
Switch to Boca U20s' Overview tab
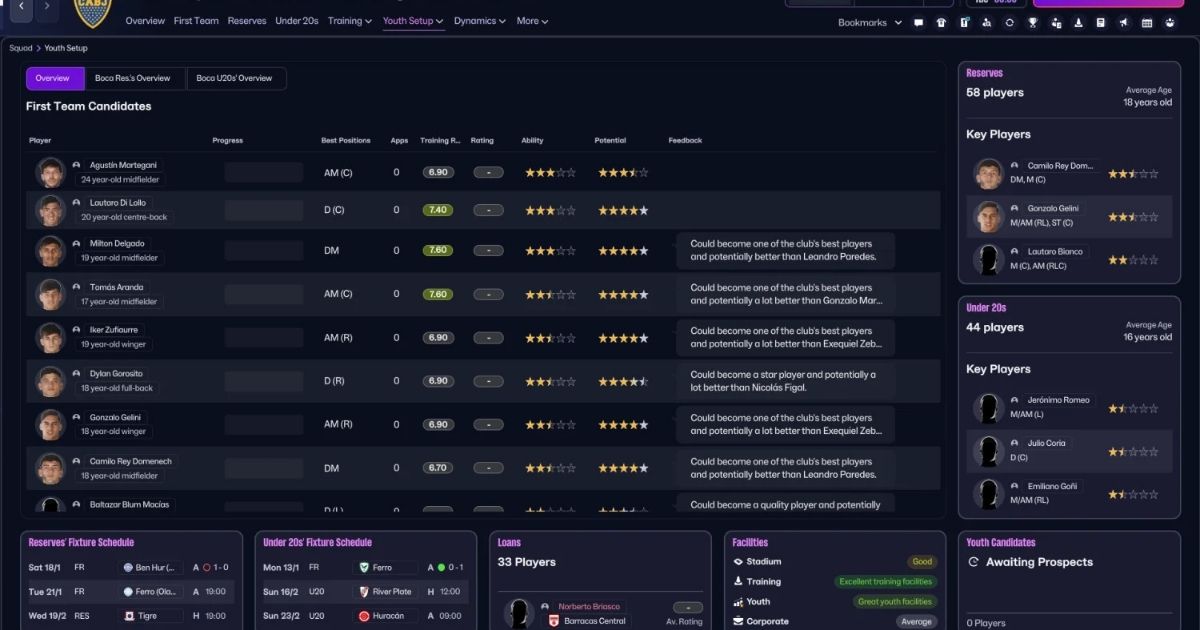235,78
